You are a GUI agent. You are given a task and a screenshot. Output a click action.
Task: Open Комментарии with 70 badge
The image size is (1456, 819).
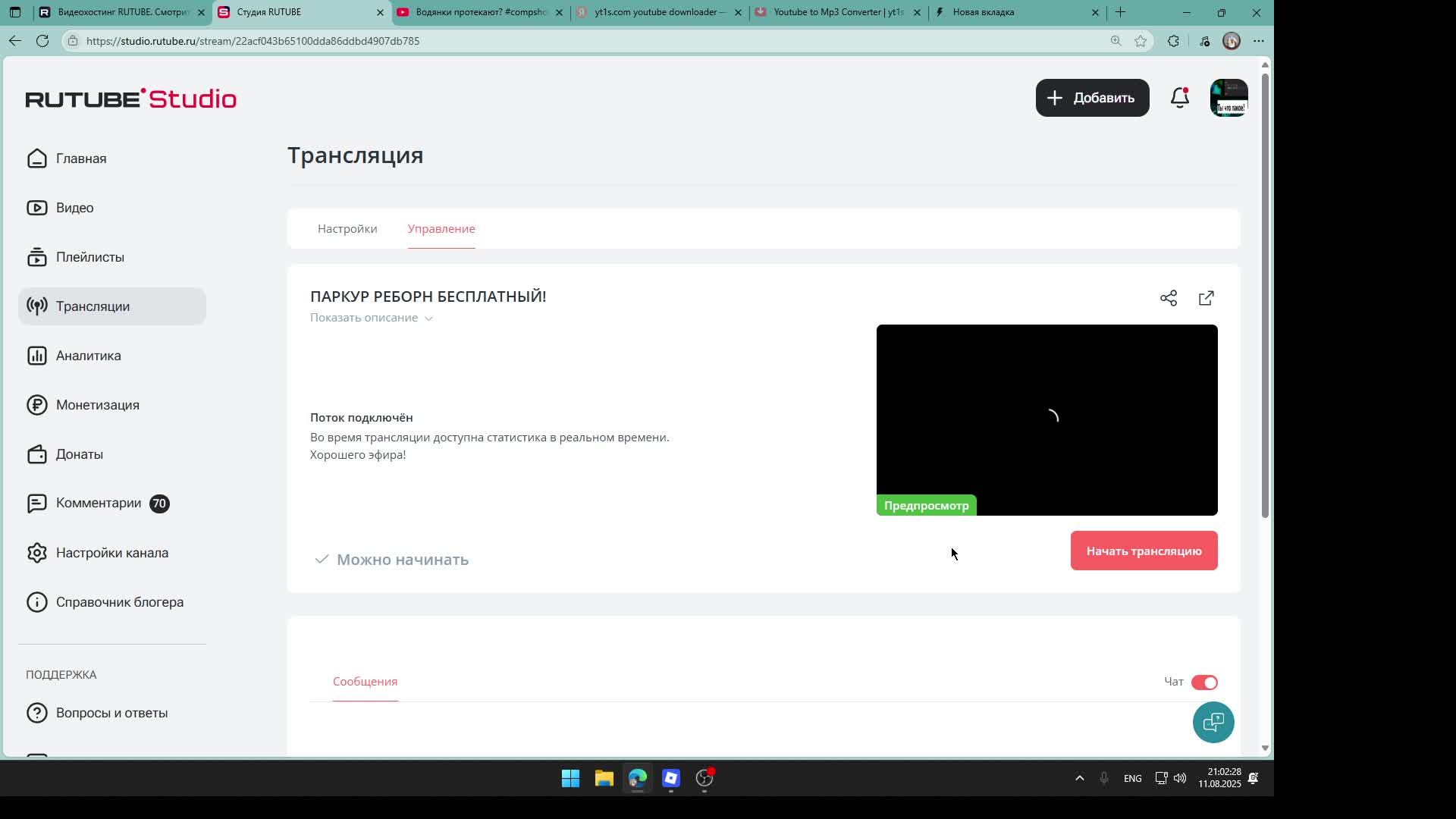click(x=99, y=504)
